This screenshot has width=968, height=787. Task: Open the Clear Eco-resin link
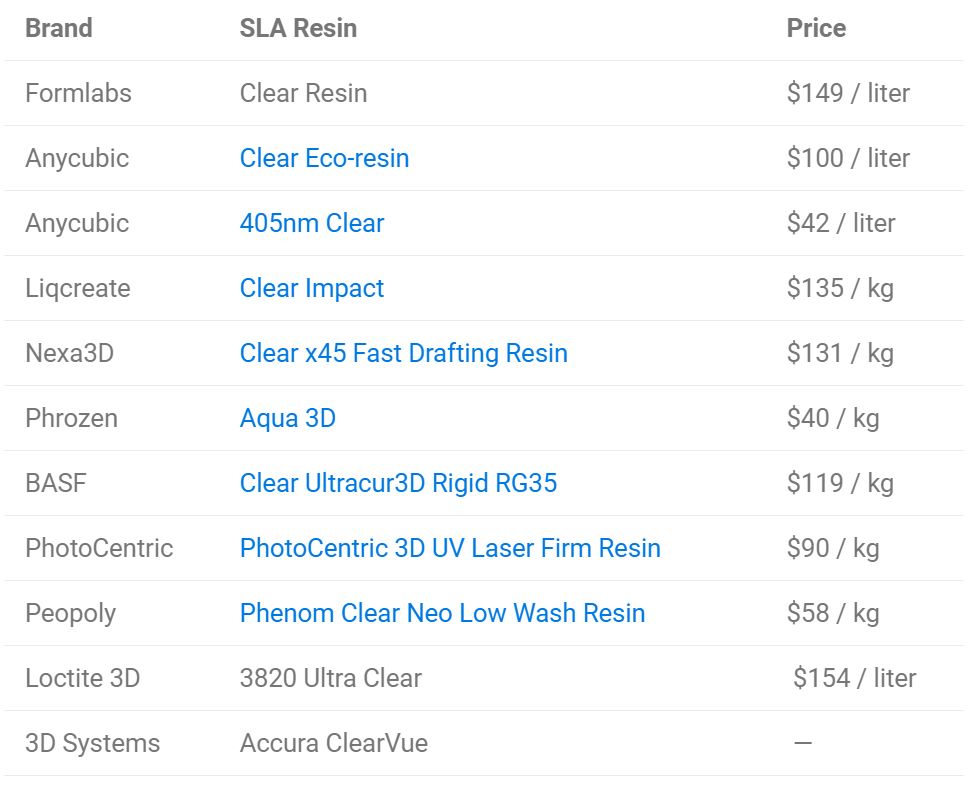coord(324,158)
